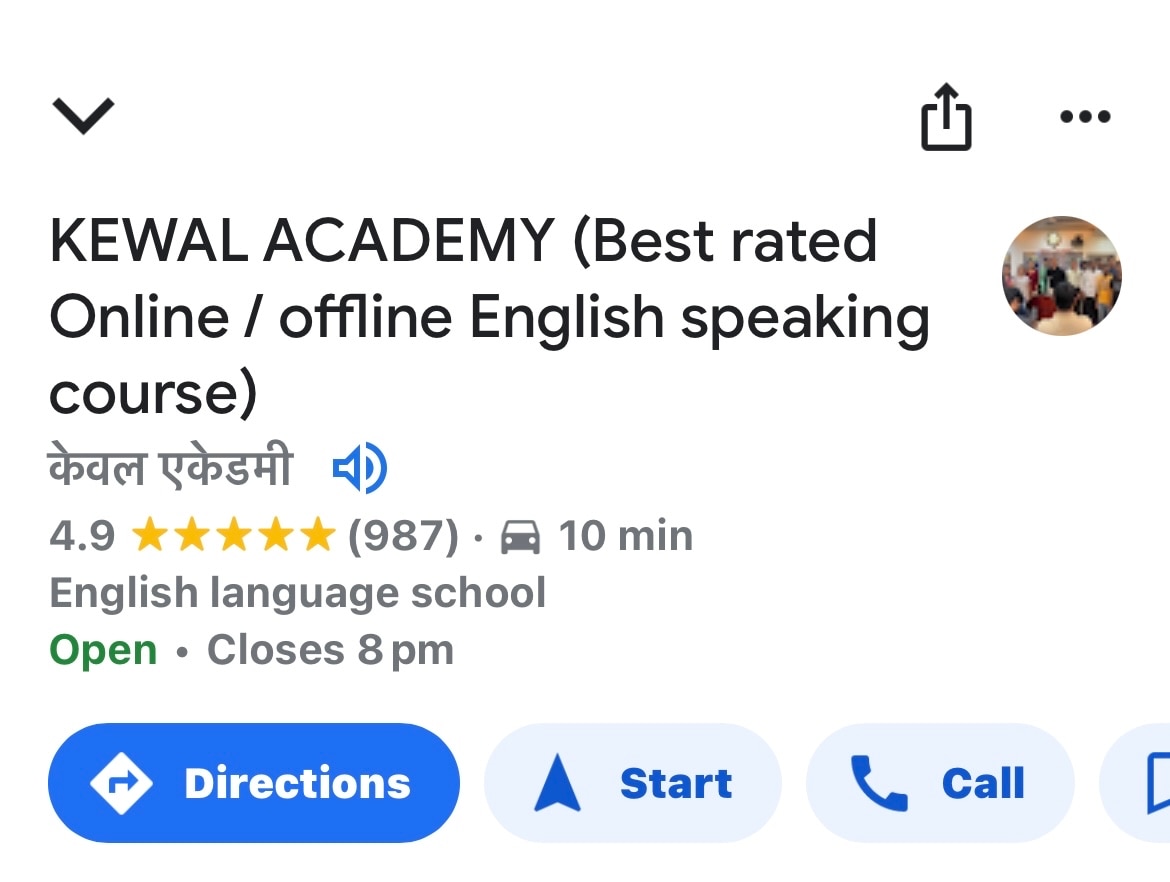Tap the car travel-mode icon
The width and height of the screenshot is (1170, 882).
[520, 537]
